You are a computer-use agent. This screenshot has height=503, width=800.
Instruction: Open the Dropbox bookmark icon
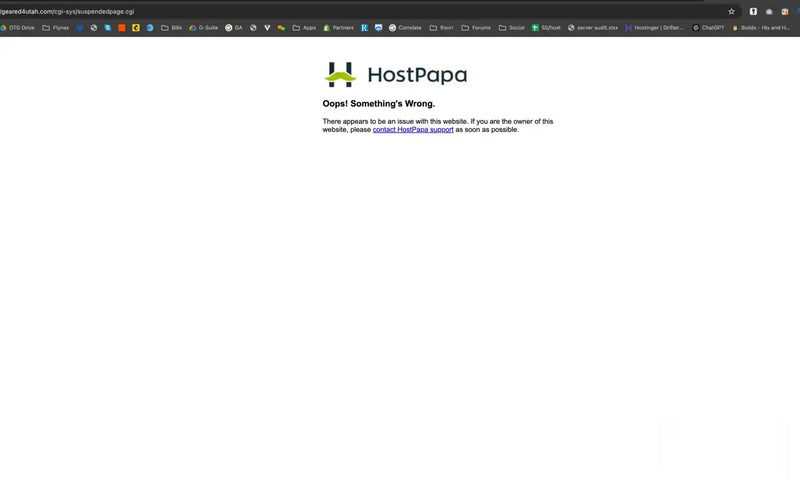(80, 28)
